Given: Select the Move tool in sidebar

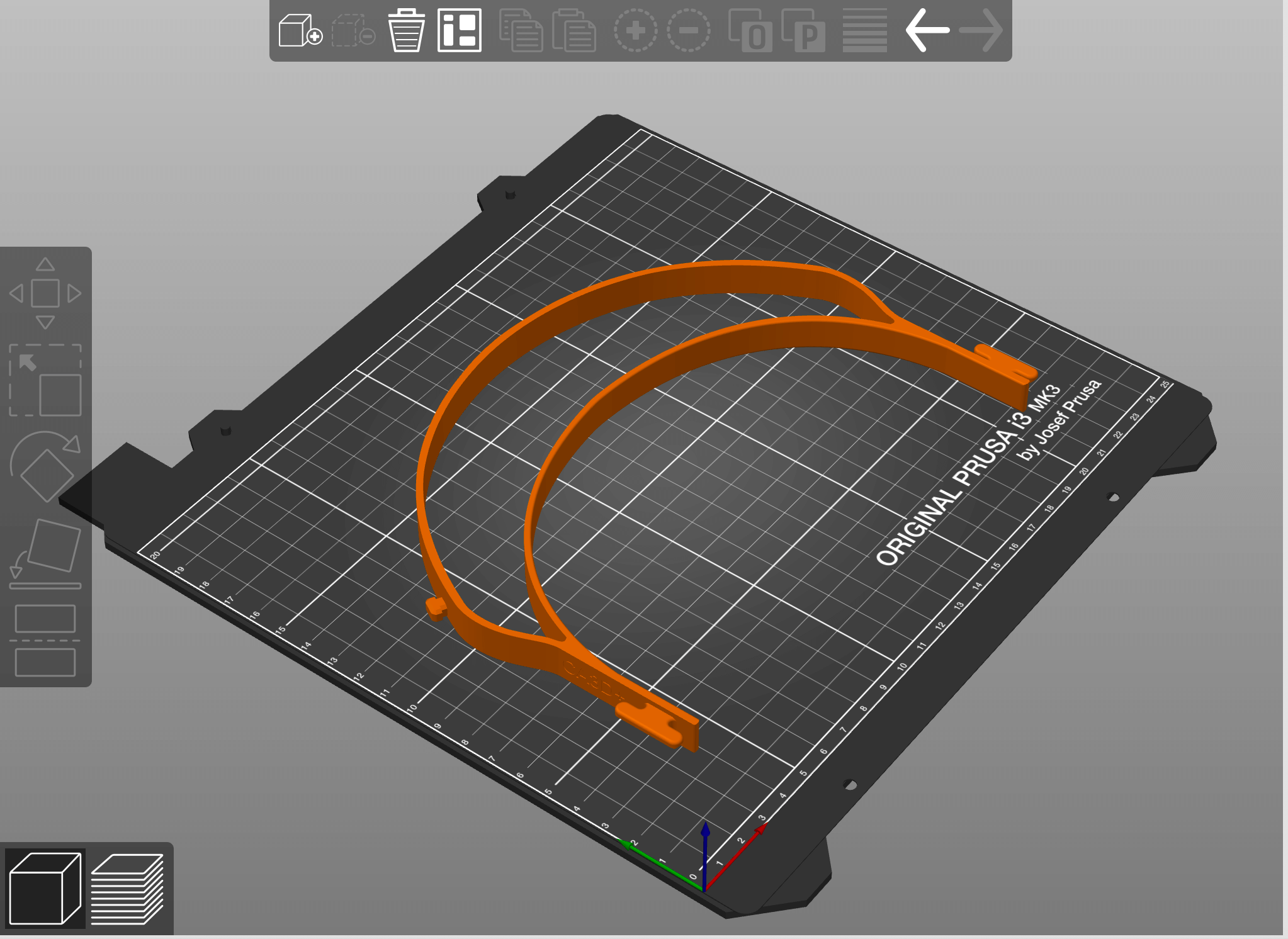Looking at the screenshot, I should tap(45, 293).
